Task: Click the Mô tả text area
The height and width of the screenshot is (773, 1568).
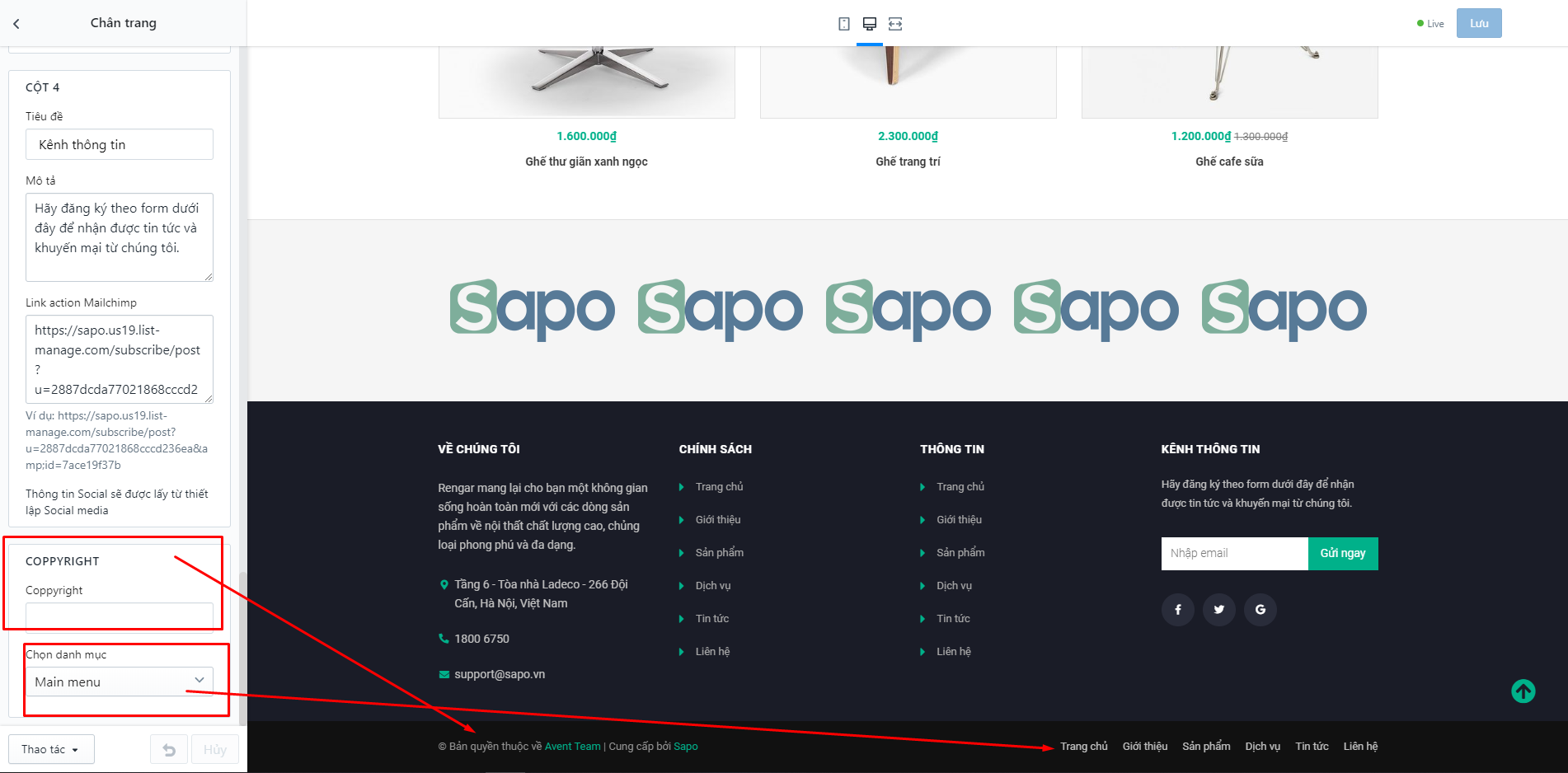Action: coord(120,237)
